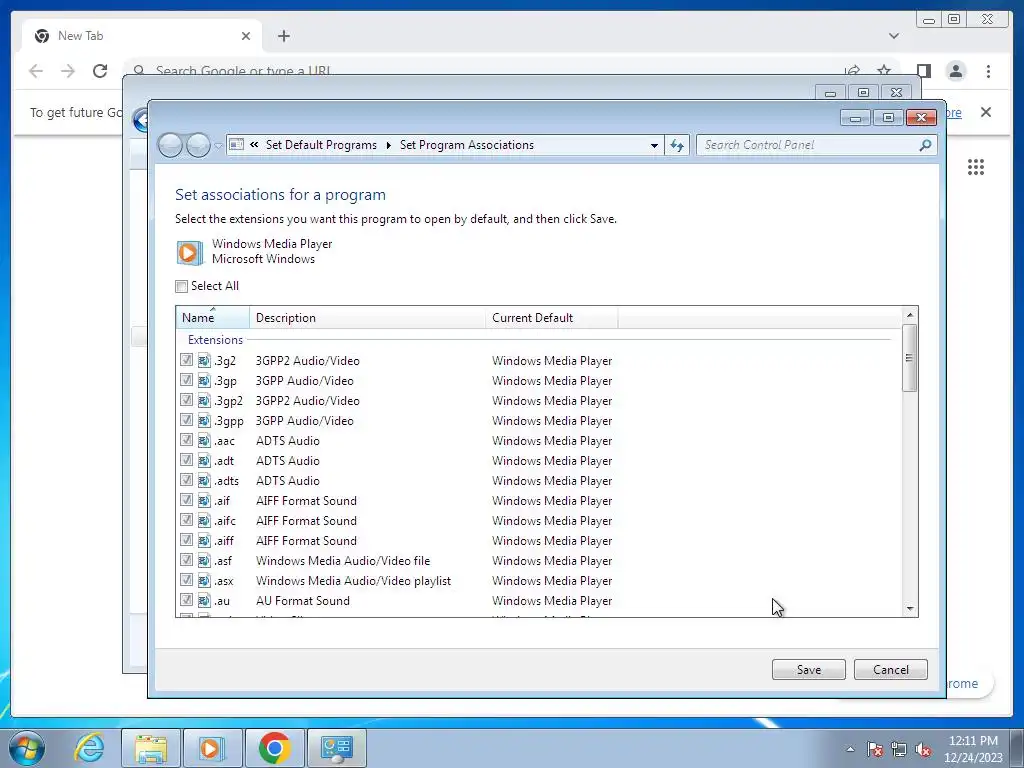Image resolution: width=1024 pixels, height=768 pixels.
Task: Click Set Program Associations breadcrumb
Action: pos(467,145)
